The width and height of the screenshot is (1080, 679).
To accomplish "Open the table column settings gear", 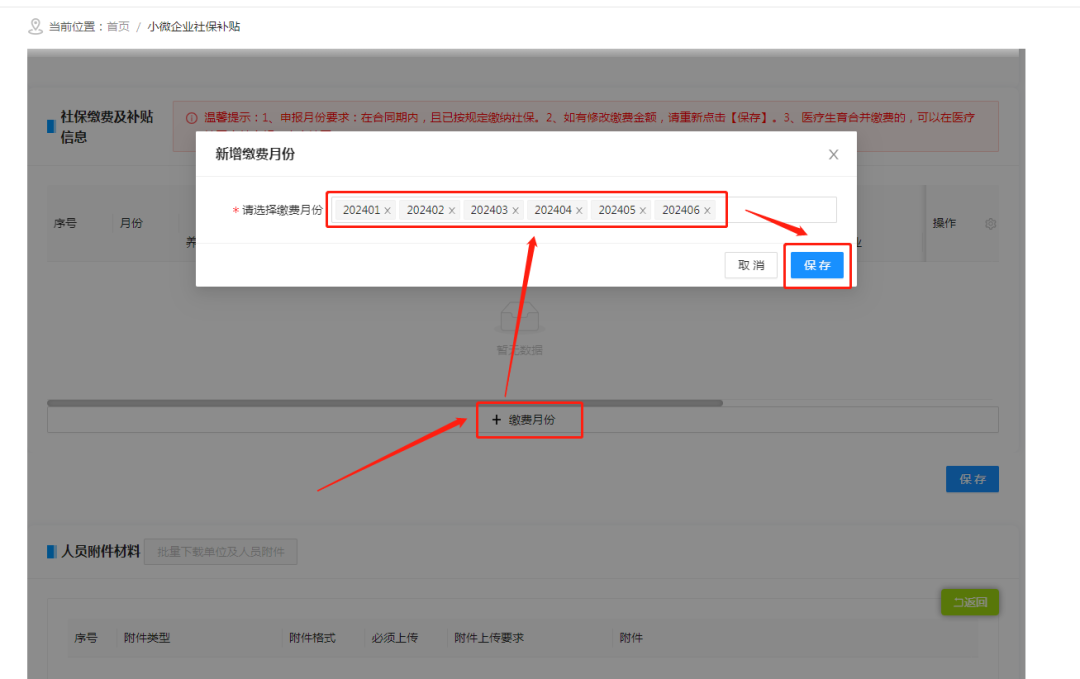I will [x=990, y=224].
